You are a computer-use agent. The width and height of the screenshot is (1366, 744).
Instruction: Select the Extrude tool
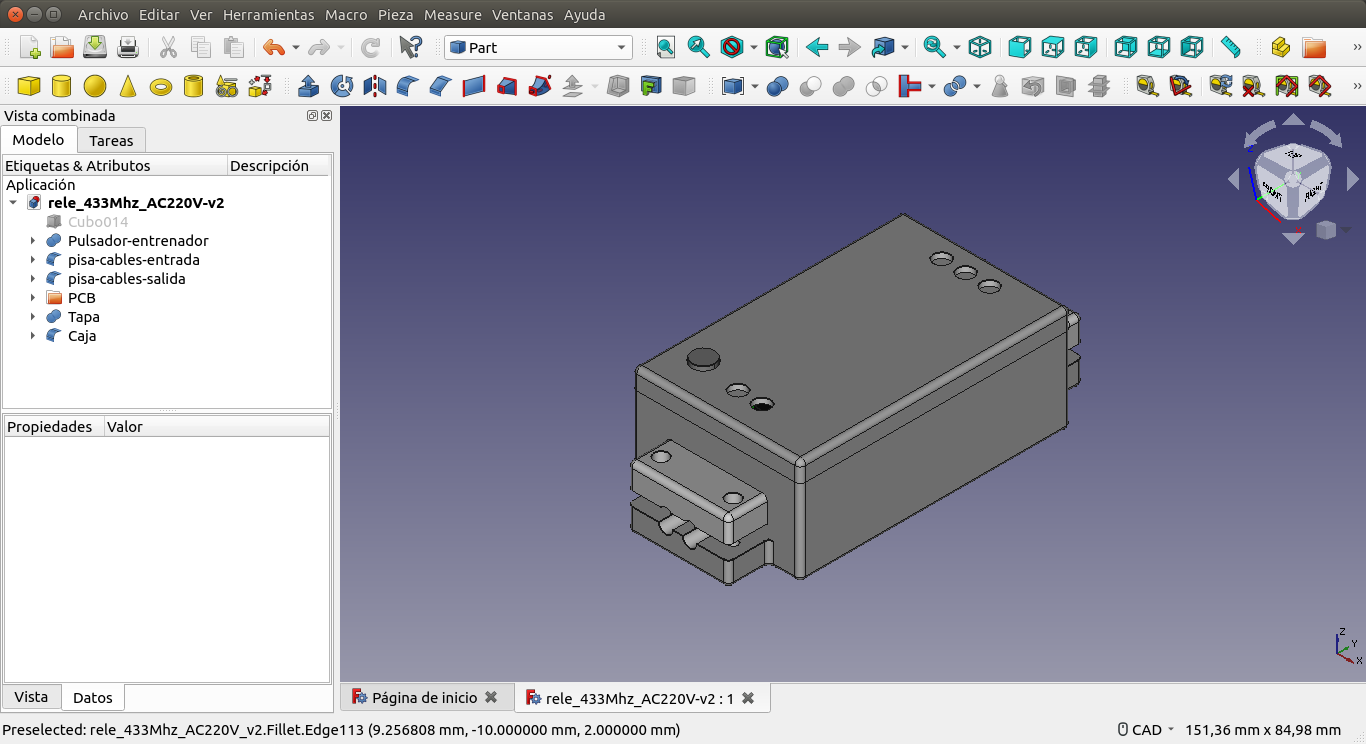[309, 86]
